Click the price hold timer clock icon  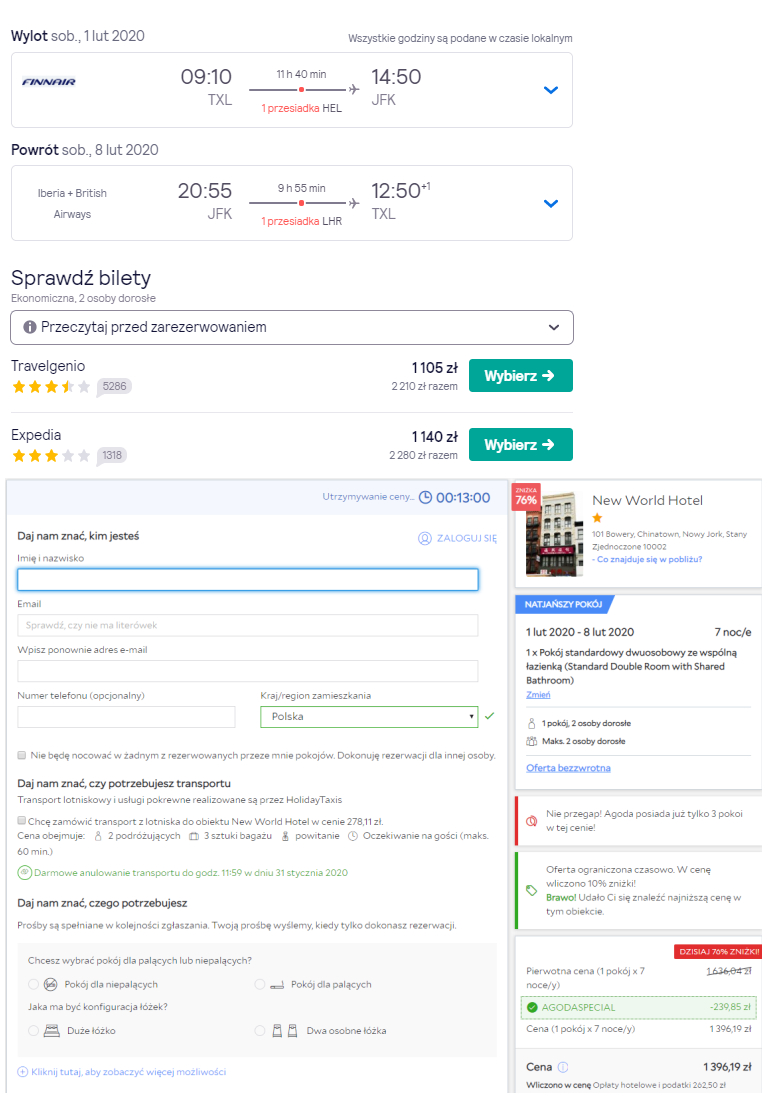(x=425, y=498)
